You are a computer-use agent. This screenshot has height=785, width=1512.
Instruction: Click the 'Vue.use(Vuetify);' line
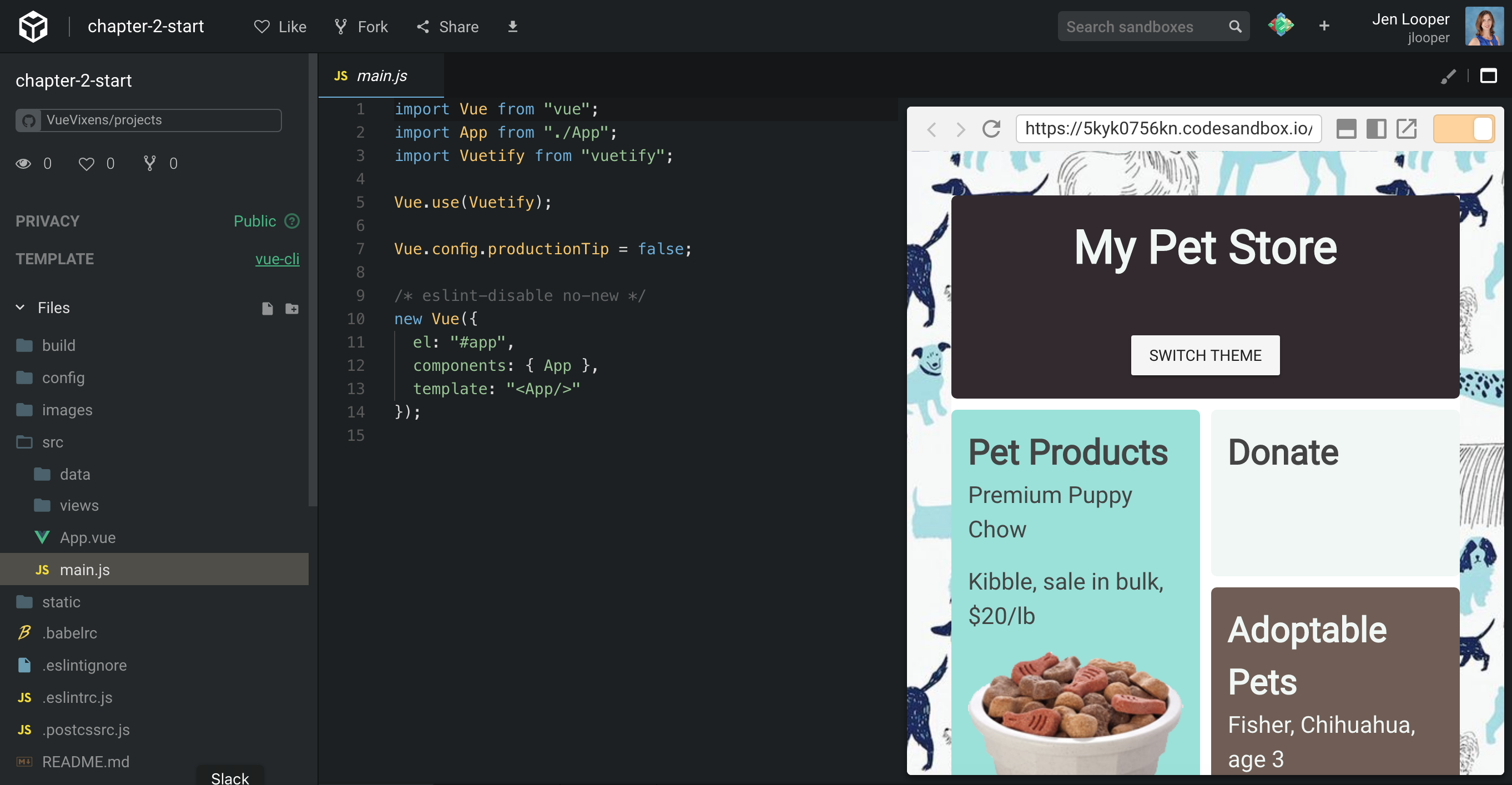(x=472, y=203)
